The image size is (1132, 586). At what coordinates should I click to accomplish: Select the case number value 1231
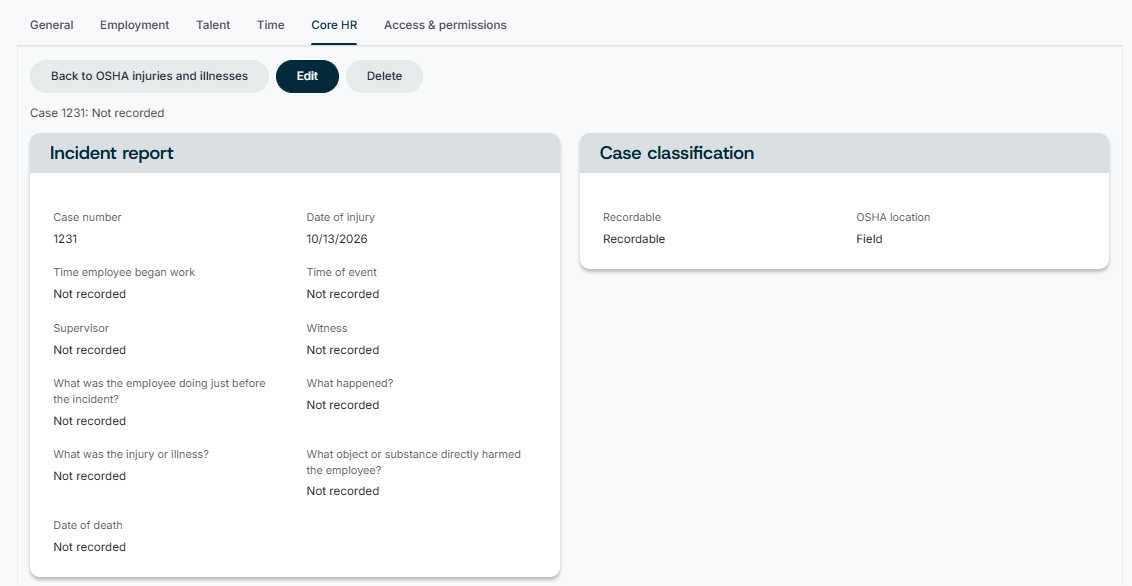click(x=65, y=239)
